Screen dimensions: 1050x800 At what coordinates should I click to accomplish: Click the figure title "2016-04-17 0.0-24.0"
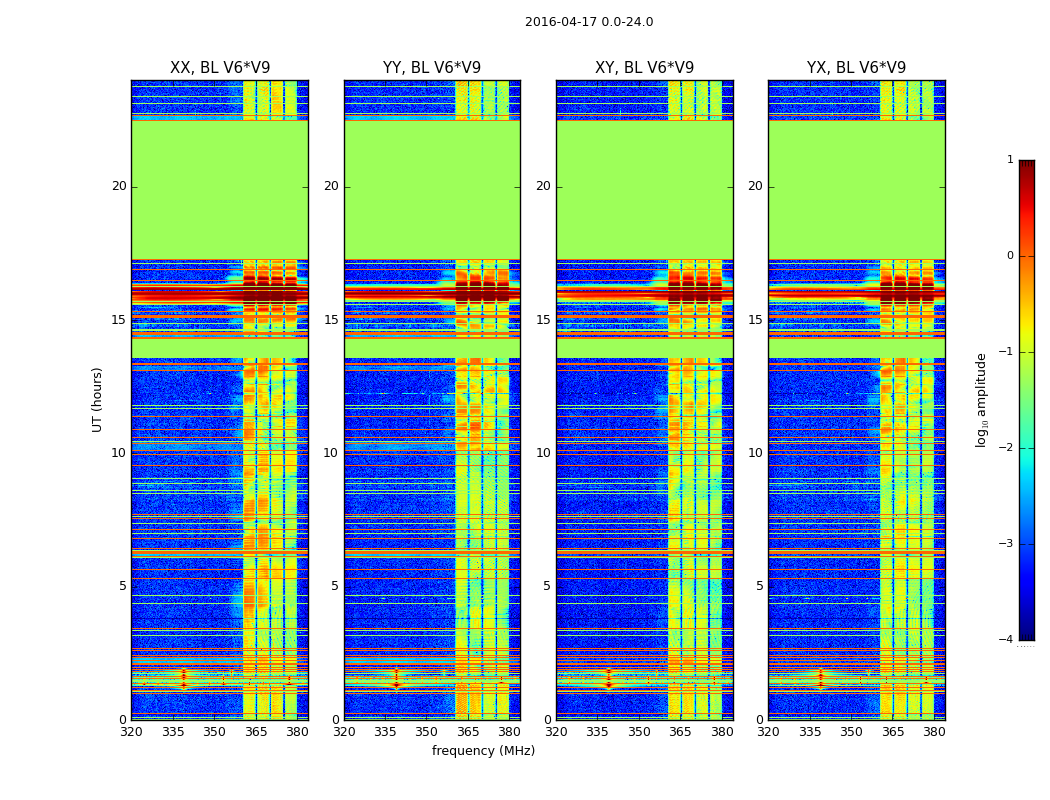tap(588, 22)
